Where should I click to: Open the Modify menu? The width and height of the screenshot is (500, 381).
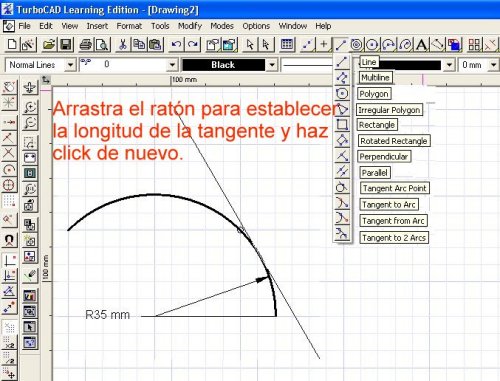tap(190, 26)
